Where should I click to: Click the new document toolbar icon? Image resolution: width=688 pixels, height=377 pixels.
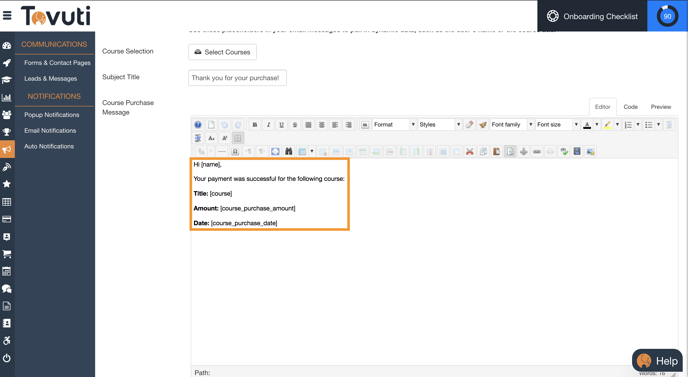[211, 125]
